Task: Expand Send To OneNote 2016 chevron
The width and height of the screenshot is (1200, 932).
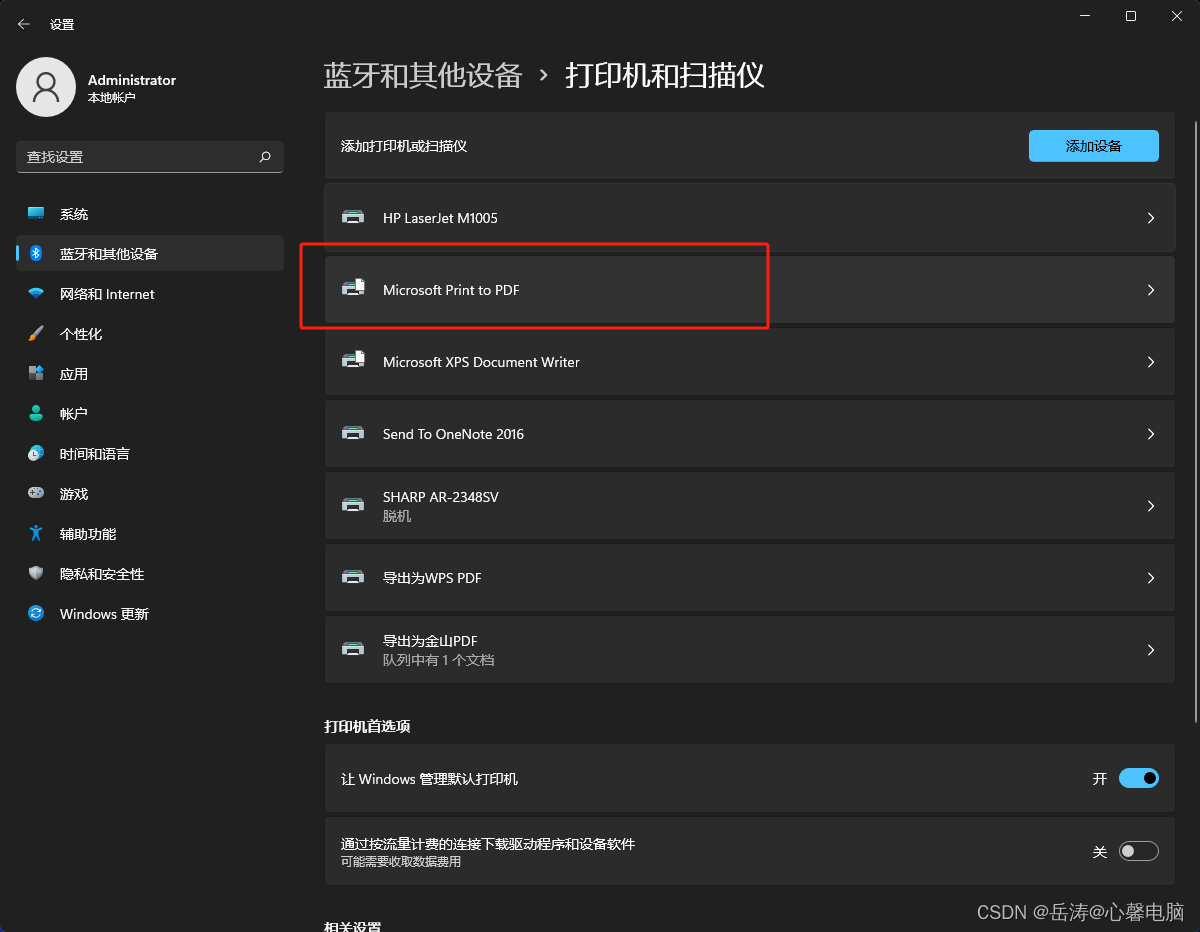Action: pyautogui.click(x=1151, y=434)
